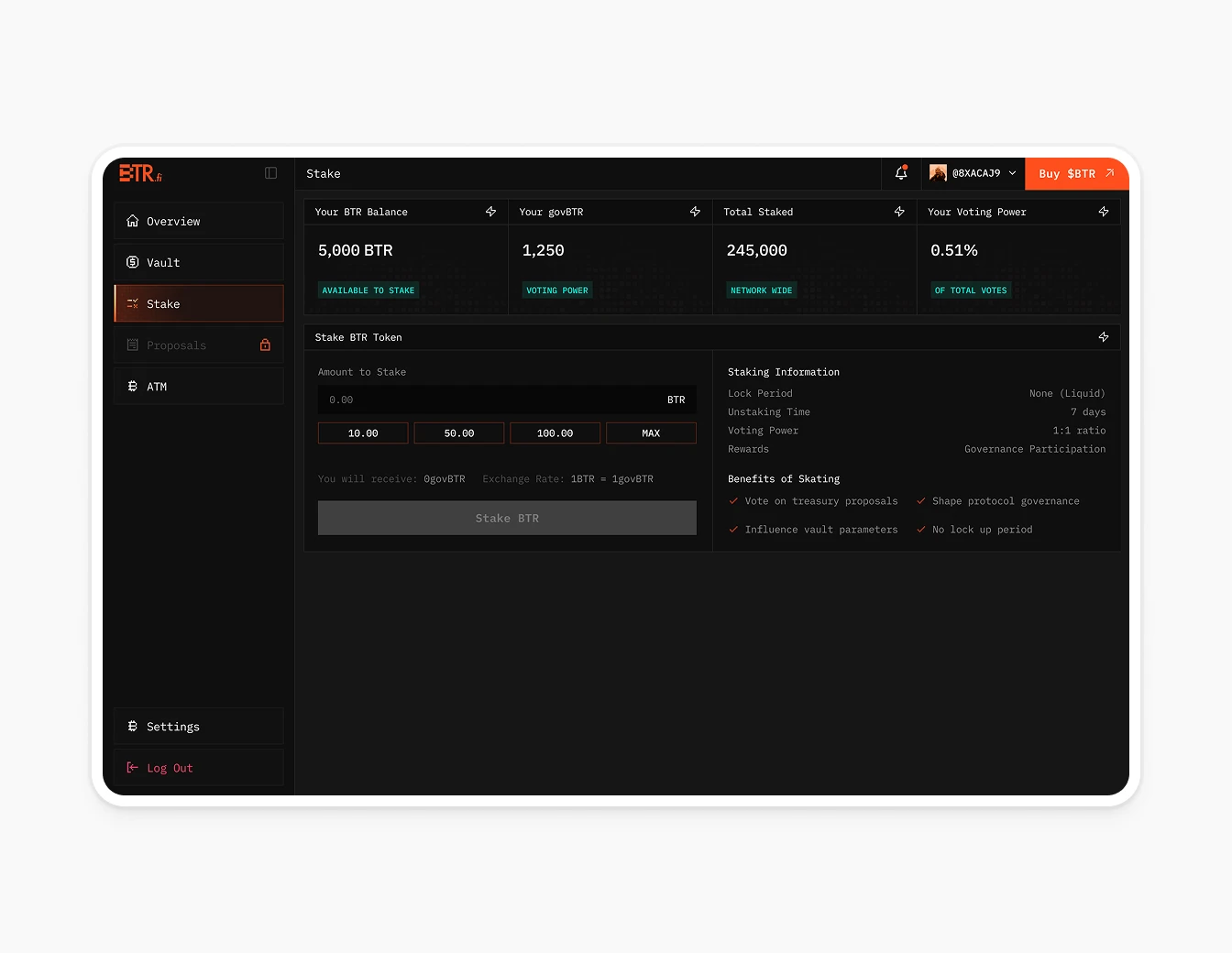Open the @8XACAJ9 account dropdown

[x=973, y=173]
